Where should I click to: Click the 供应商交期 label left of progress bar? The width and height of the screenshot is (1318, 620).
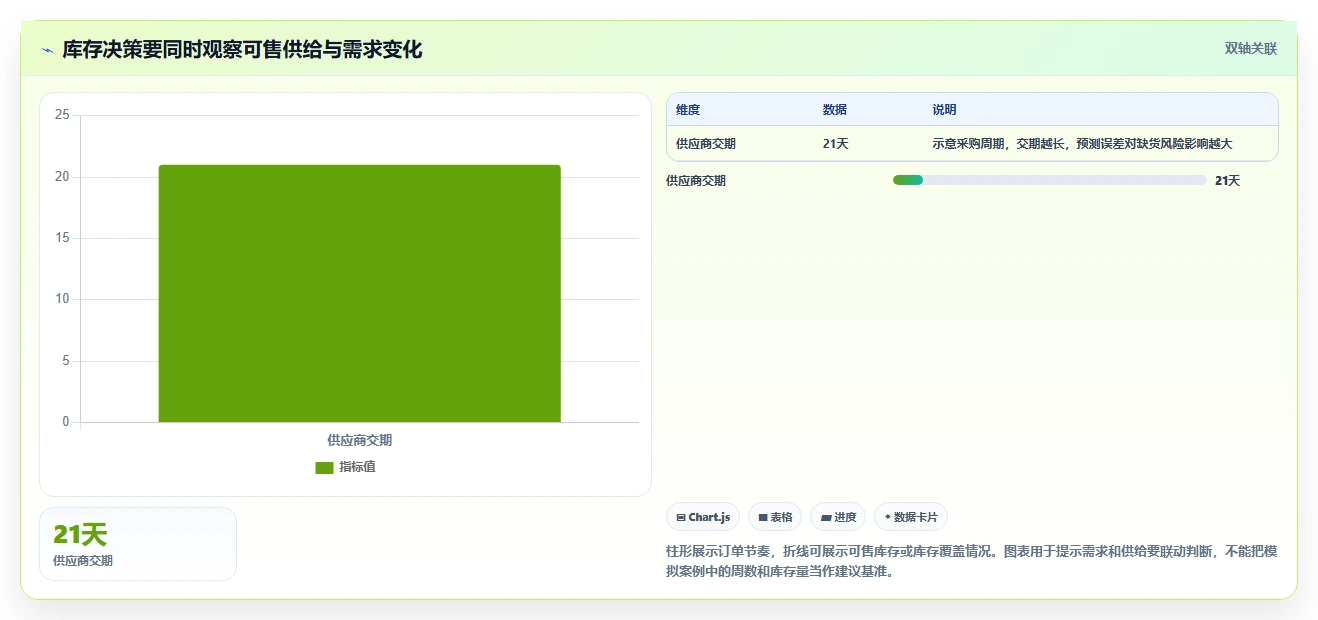click(x=696, y=181)
